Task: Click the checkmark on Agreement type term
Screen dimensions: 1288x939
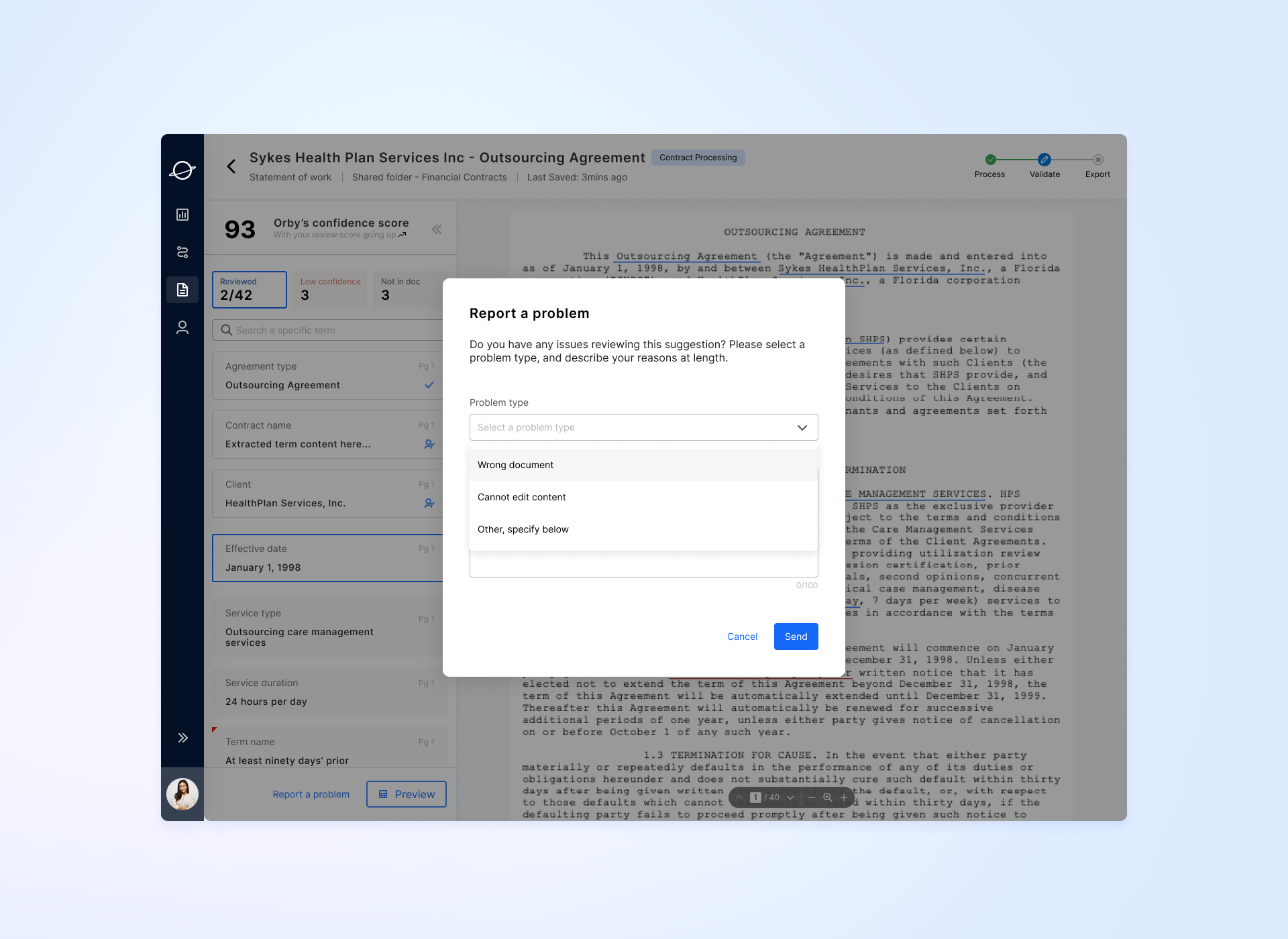Action: click(x=429, y=385)
